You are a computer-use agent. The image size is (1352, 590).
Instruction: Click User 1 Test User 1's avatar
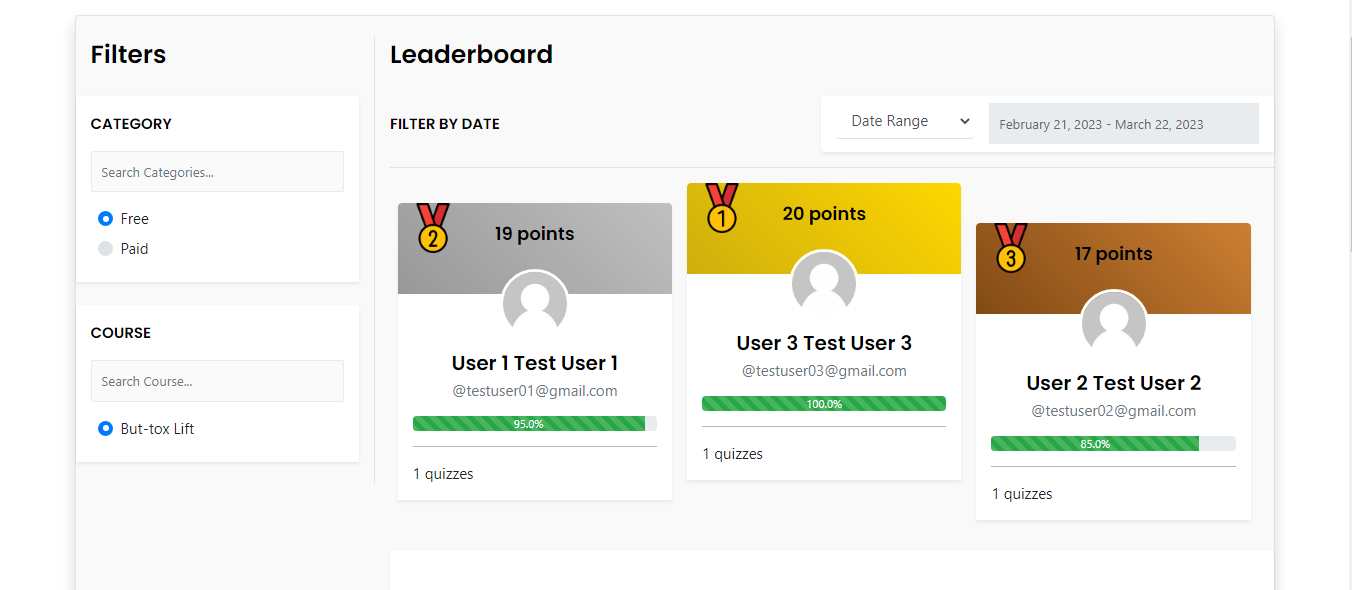535,304
